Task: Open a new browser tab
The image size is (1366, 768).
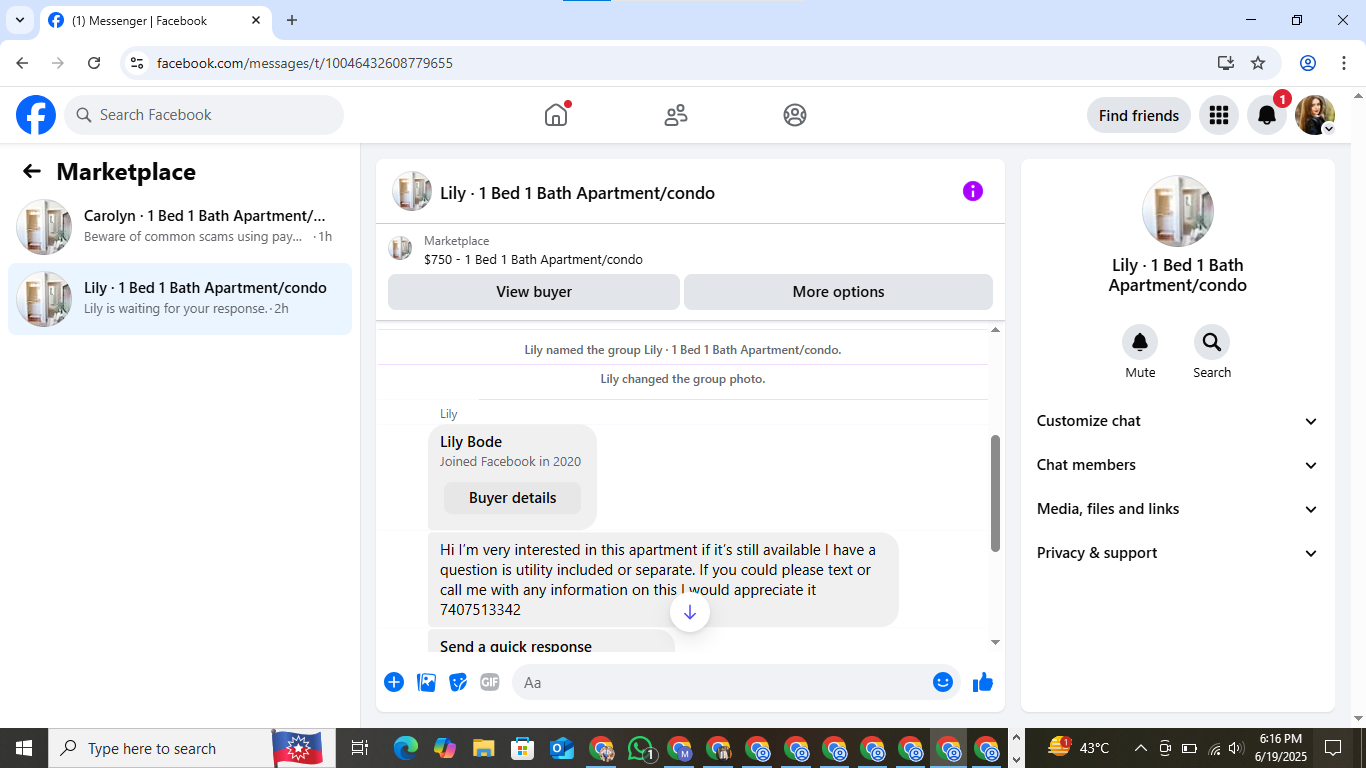Action: (292, 20)
